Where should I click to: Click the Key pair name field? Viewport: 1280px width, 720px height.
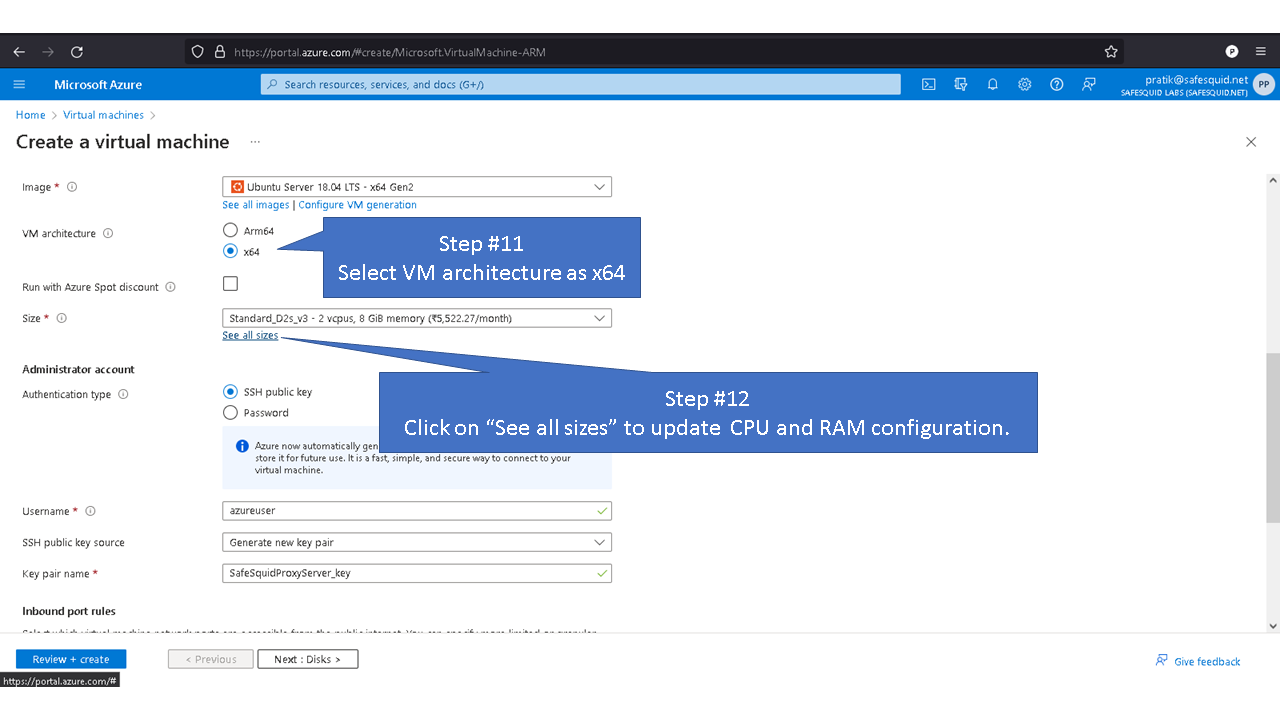click(417, 573)
